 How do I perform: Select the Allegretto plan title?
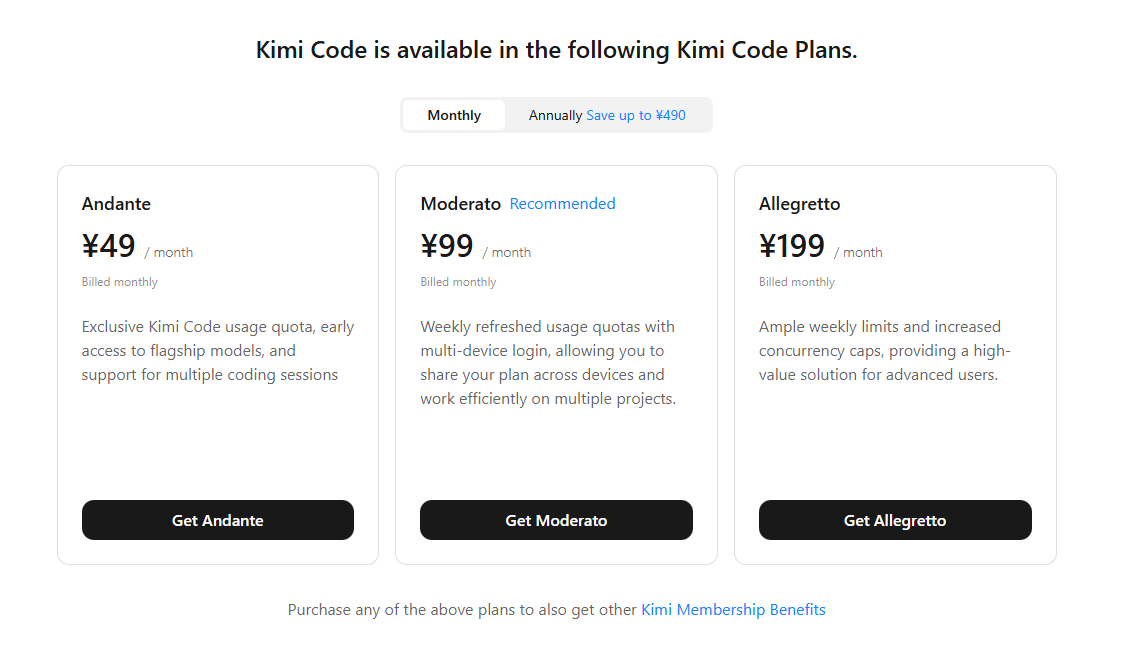pyautogui.click(x=800, y=204)
